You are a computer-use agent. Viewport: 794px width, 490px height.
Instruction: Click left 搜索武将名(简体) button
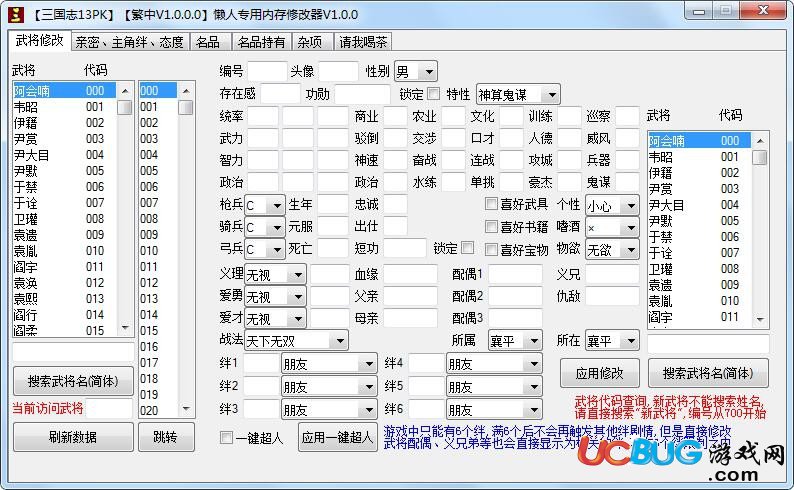point(73,381)
